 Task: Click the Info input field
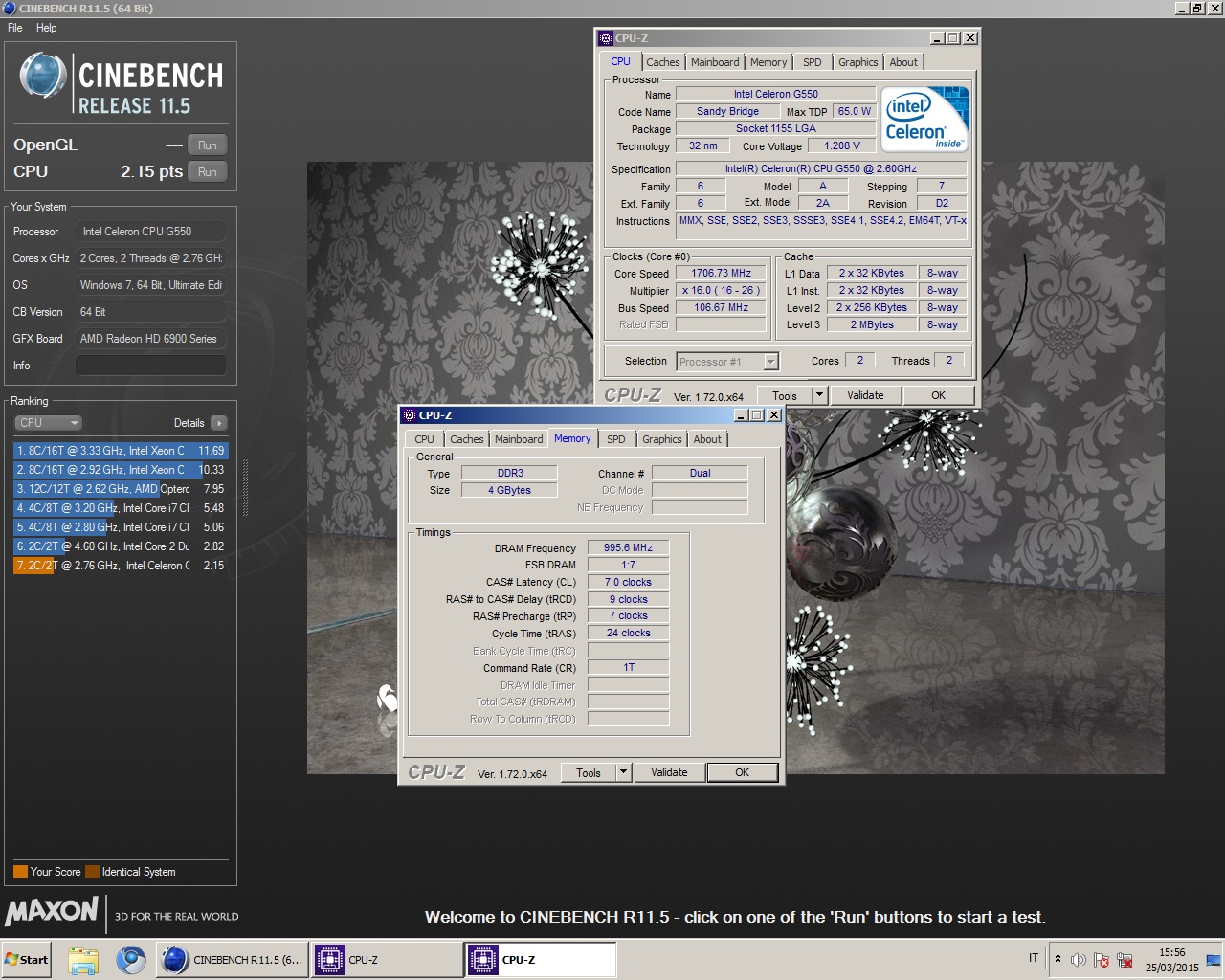(151, 366)
